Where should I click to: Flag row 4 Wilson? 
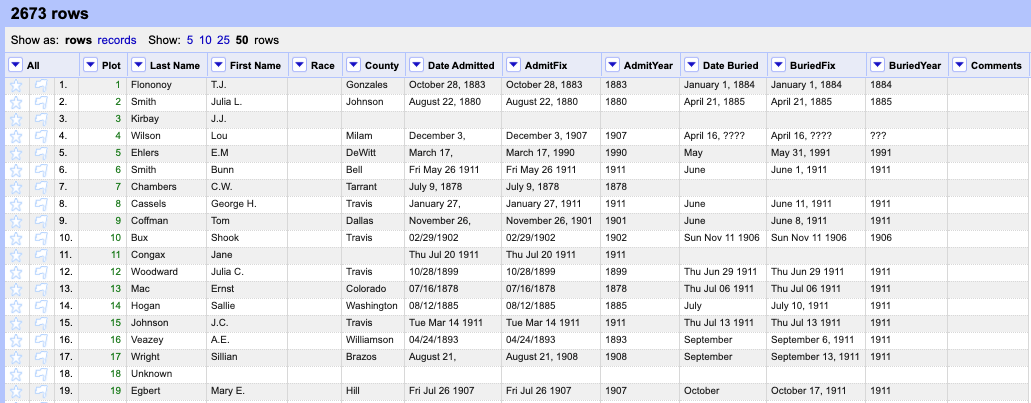(x=41, y=136)
